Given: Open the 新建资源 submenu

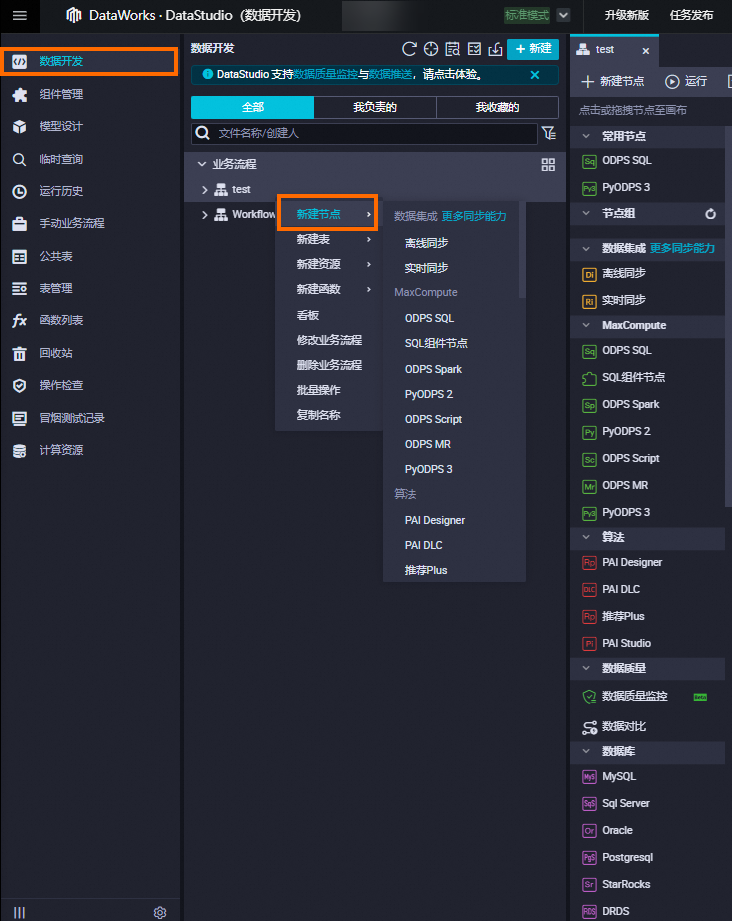Looking at the screenshot, I should [x=329, y=264].
